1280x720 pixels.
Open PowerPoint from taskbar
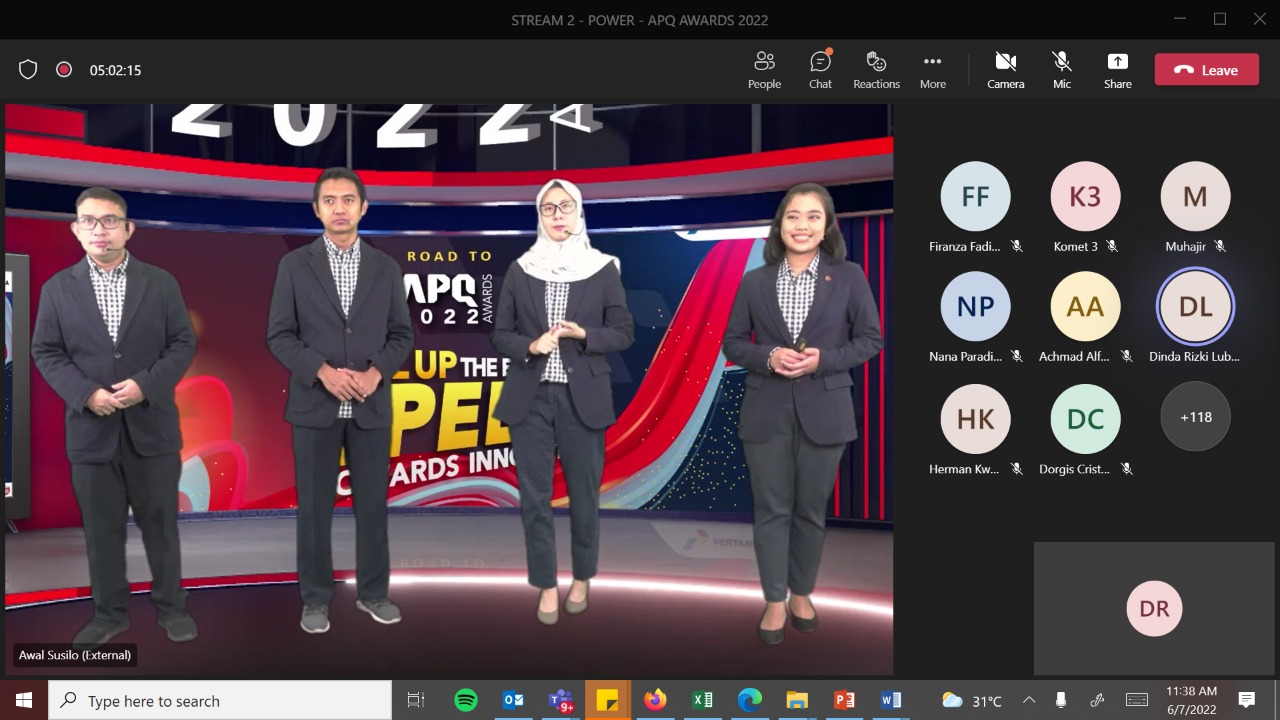[844, 700]
